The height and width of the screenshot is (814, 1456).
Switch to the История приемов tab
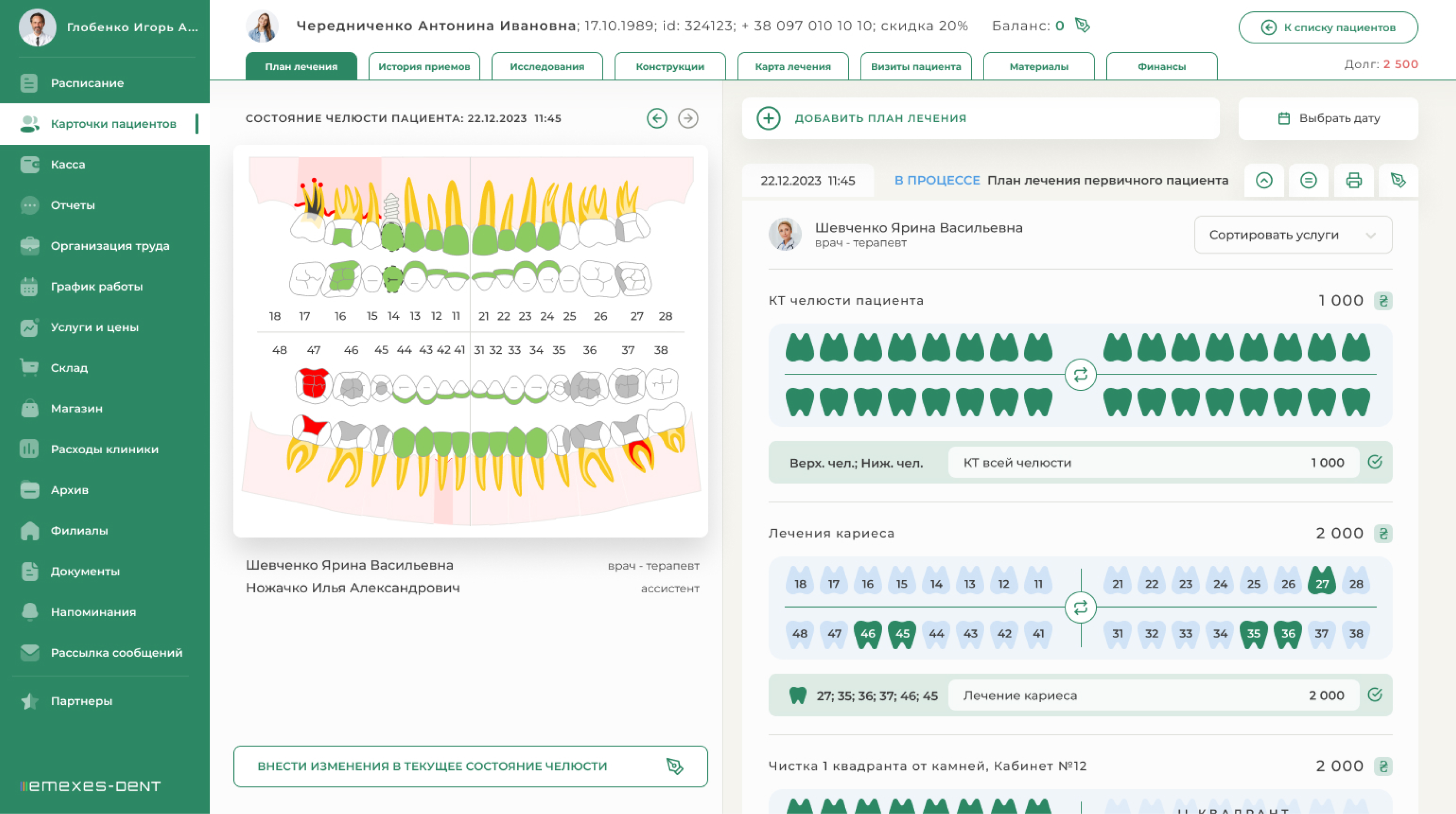(x=424, y=67)
